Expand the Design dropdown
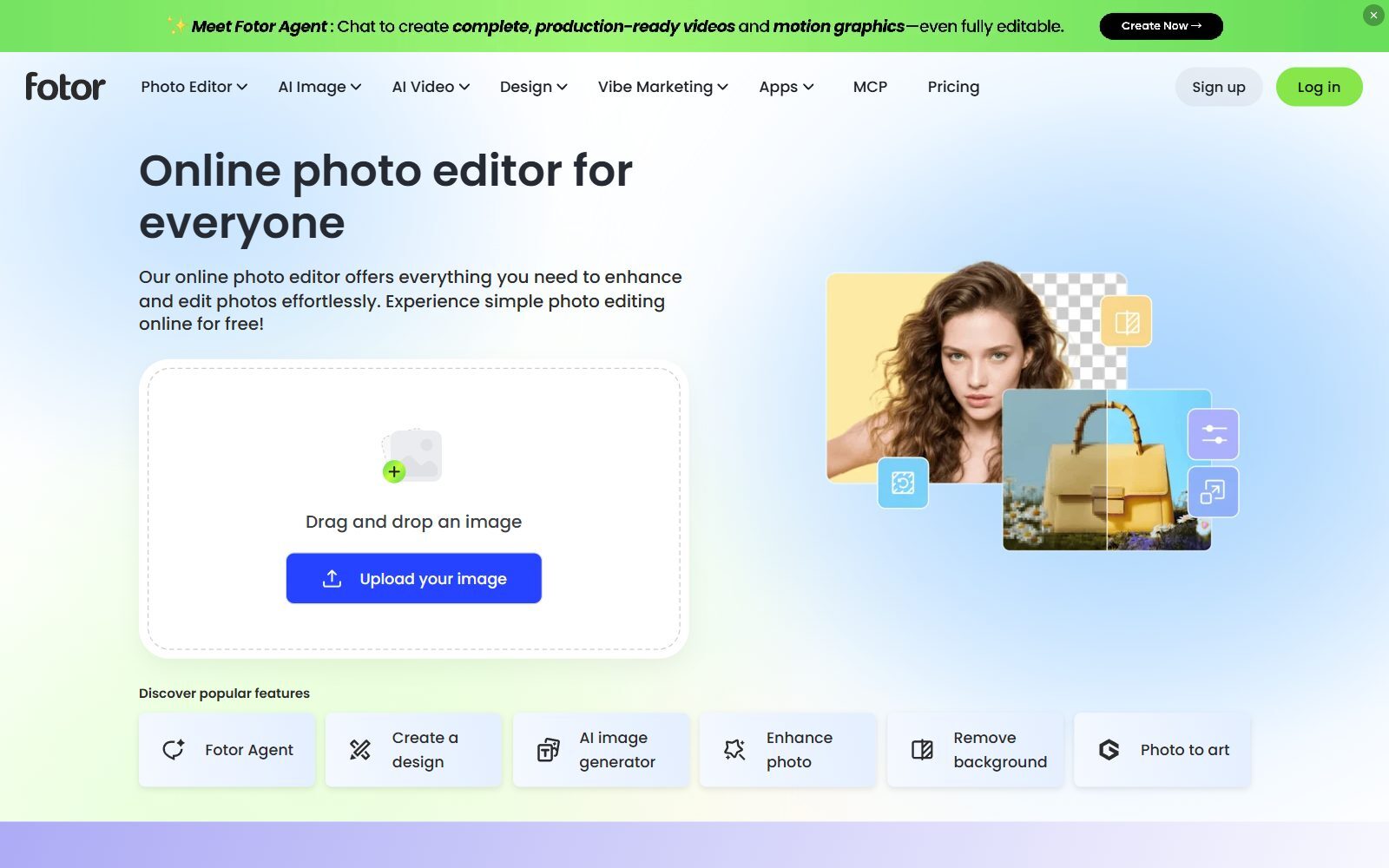Image resolution: width=1389 pixels, height=868 pixels. coord(534,87)
